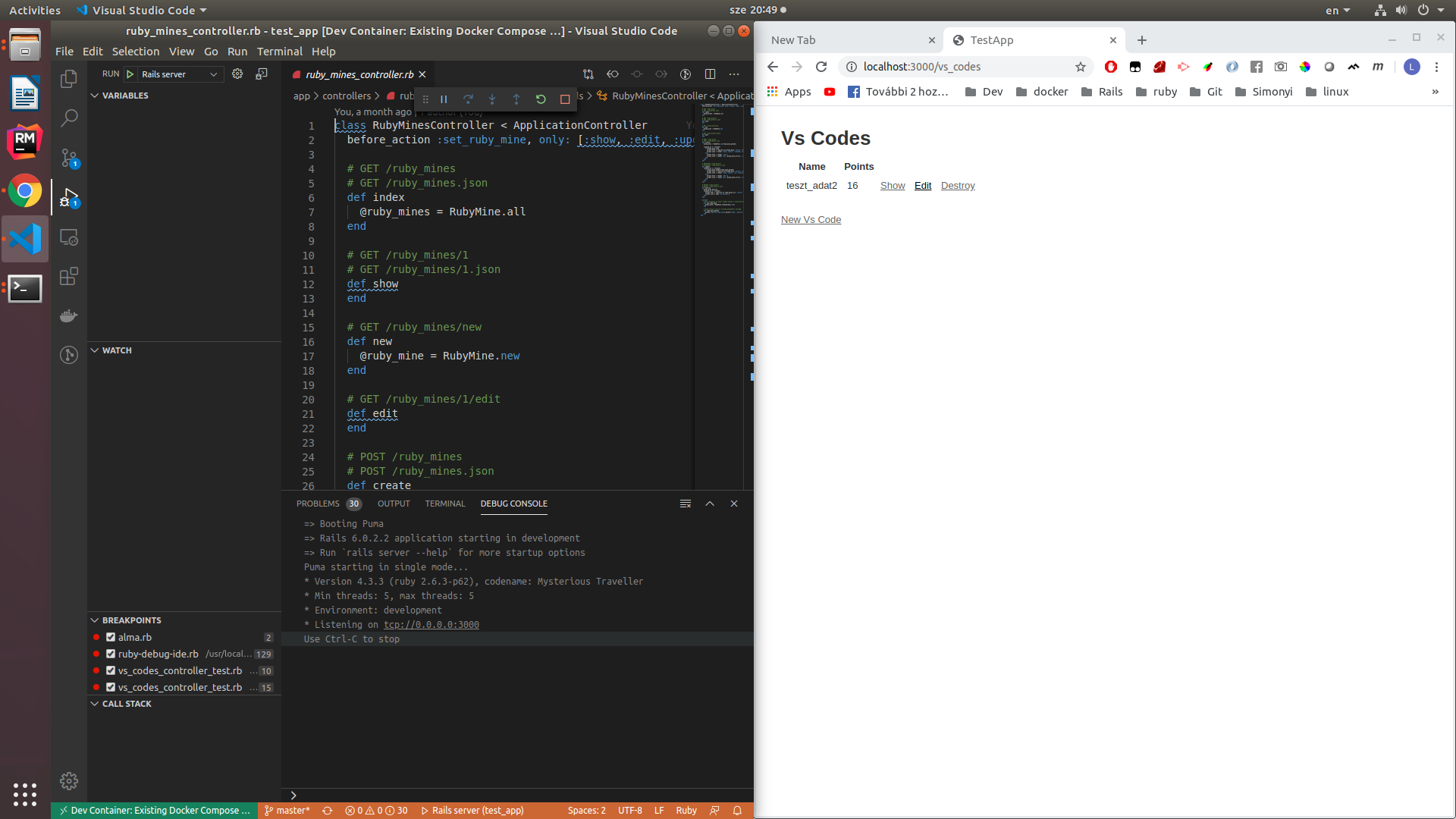Click the Run and Debug sidebar icon
This screenshot has width=1456, height=819.
[x=68, y=199]
